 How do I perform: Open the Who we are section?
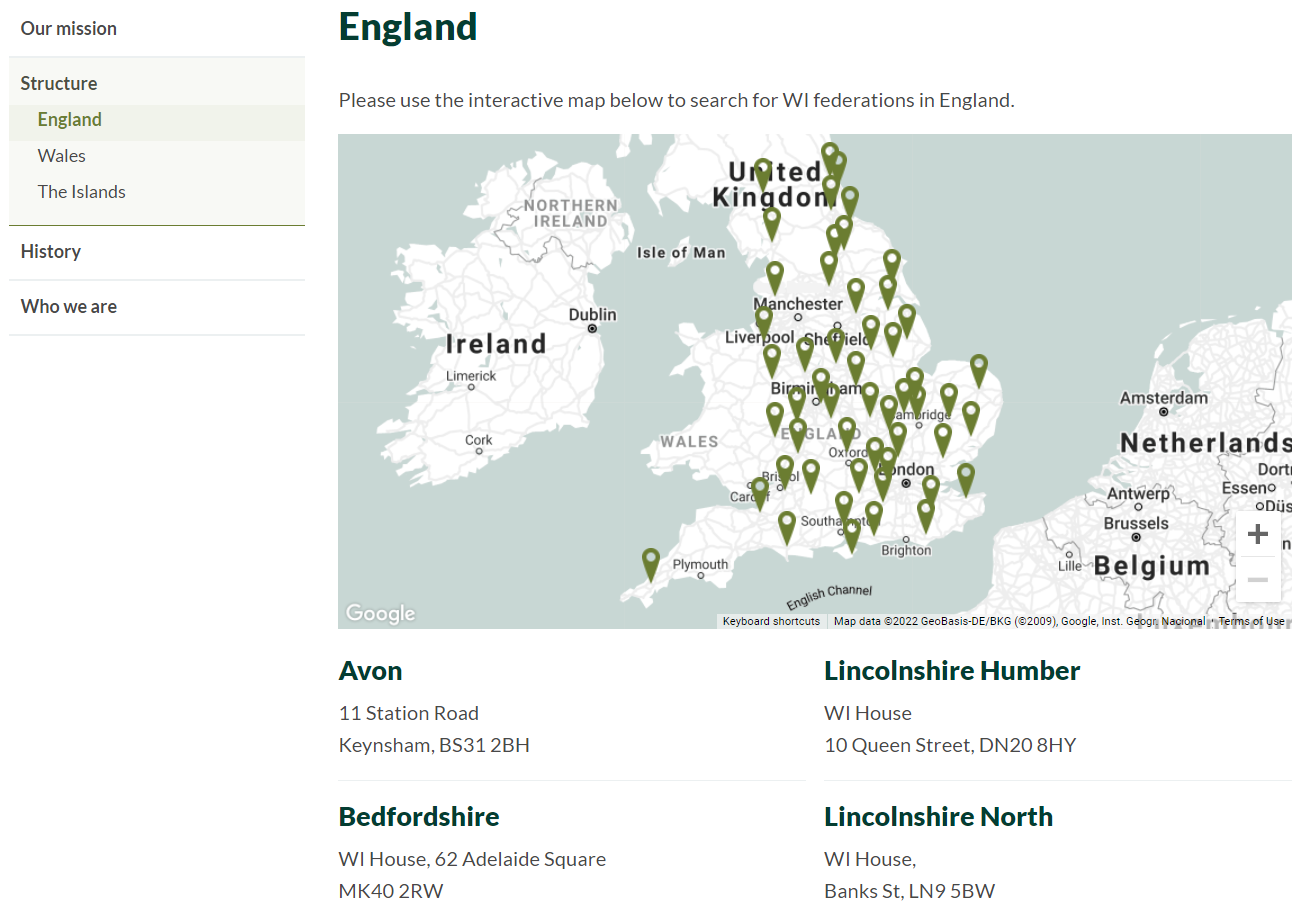[69, 306]
